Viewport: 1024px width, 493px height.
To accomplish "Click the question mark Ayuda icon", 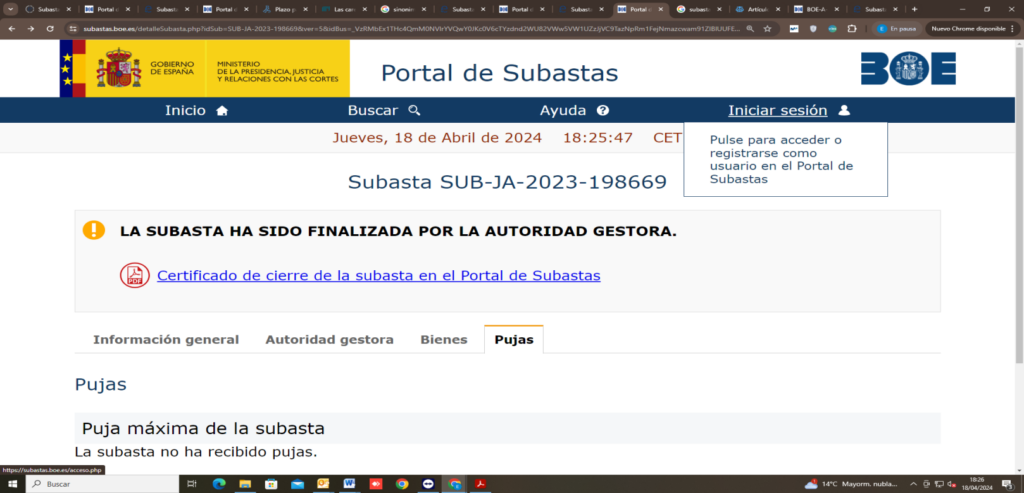I will point(602,111).
